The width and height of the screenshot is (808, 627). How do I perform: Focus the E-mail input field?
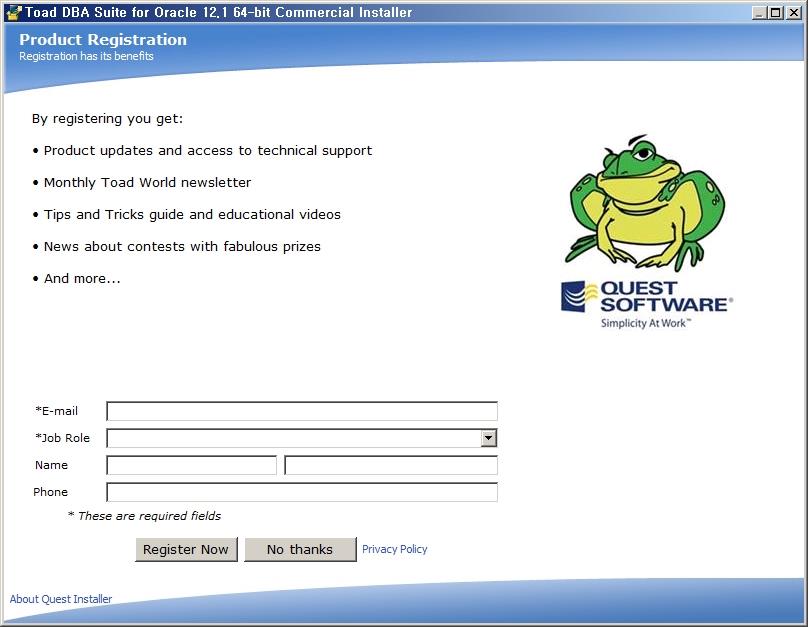(x=301, y=411)
